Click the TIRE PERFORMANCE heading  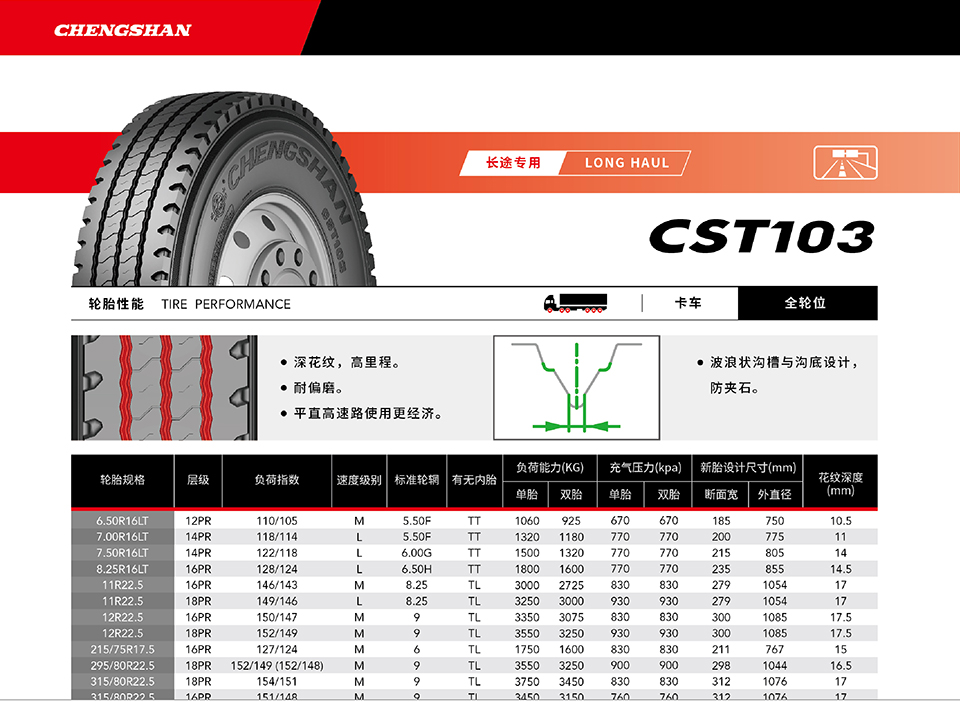tap(226, 304)
